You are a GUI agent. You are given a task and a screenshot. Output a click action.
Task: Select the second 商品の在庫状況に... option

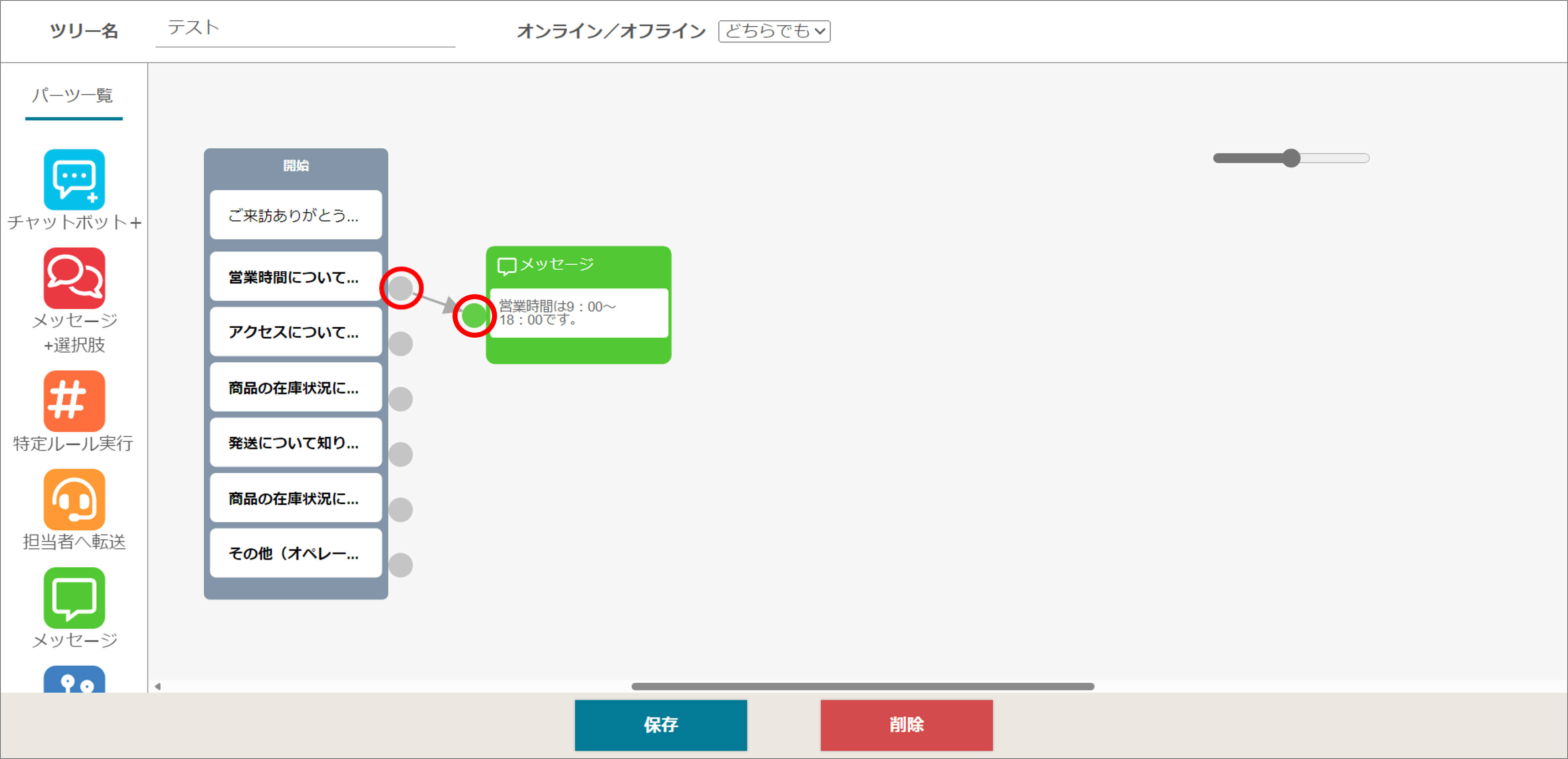tap(296, 498)
